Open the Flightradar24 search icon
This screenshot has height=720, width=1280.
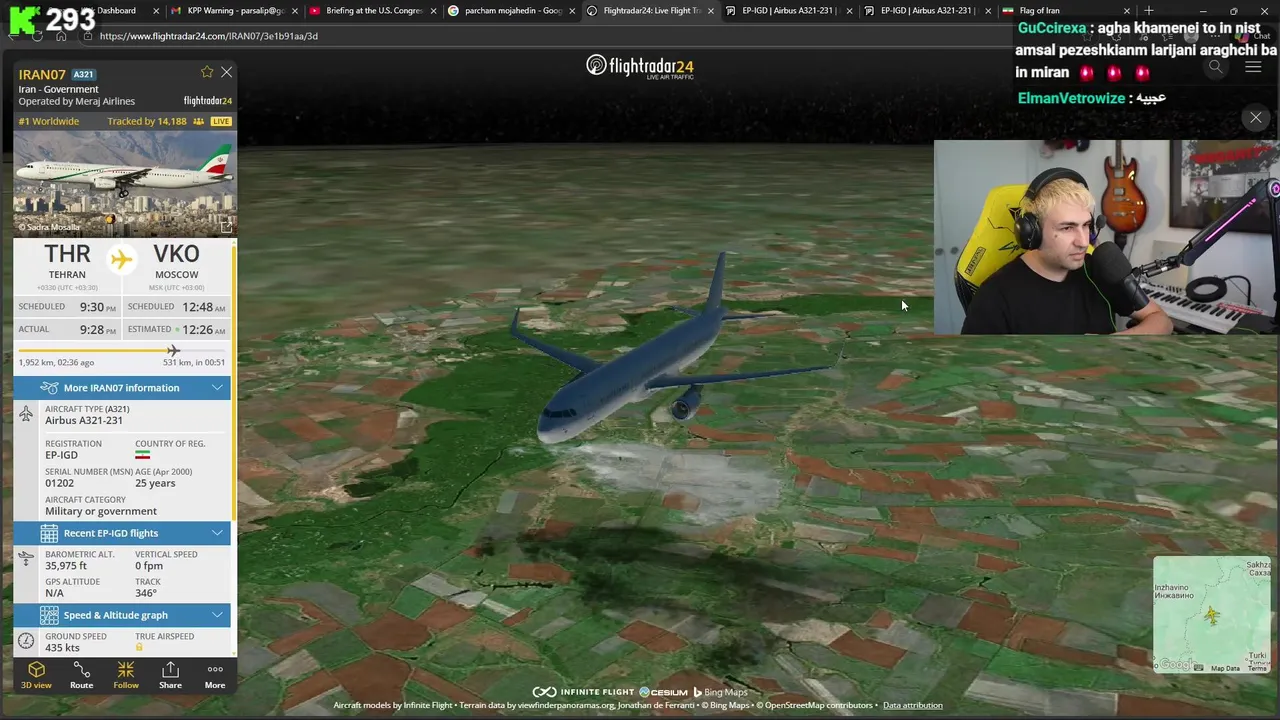(1216, 67)
